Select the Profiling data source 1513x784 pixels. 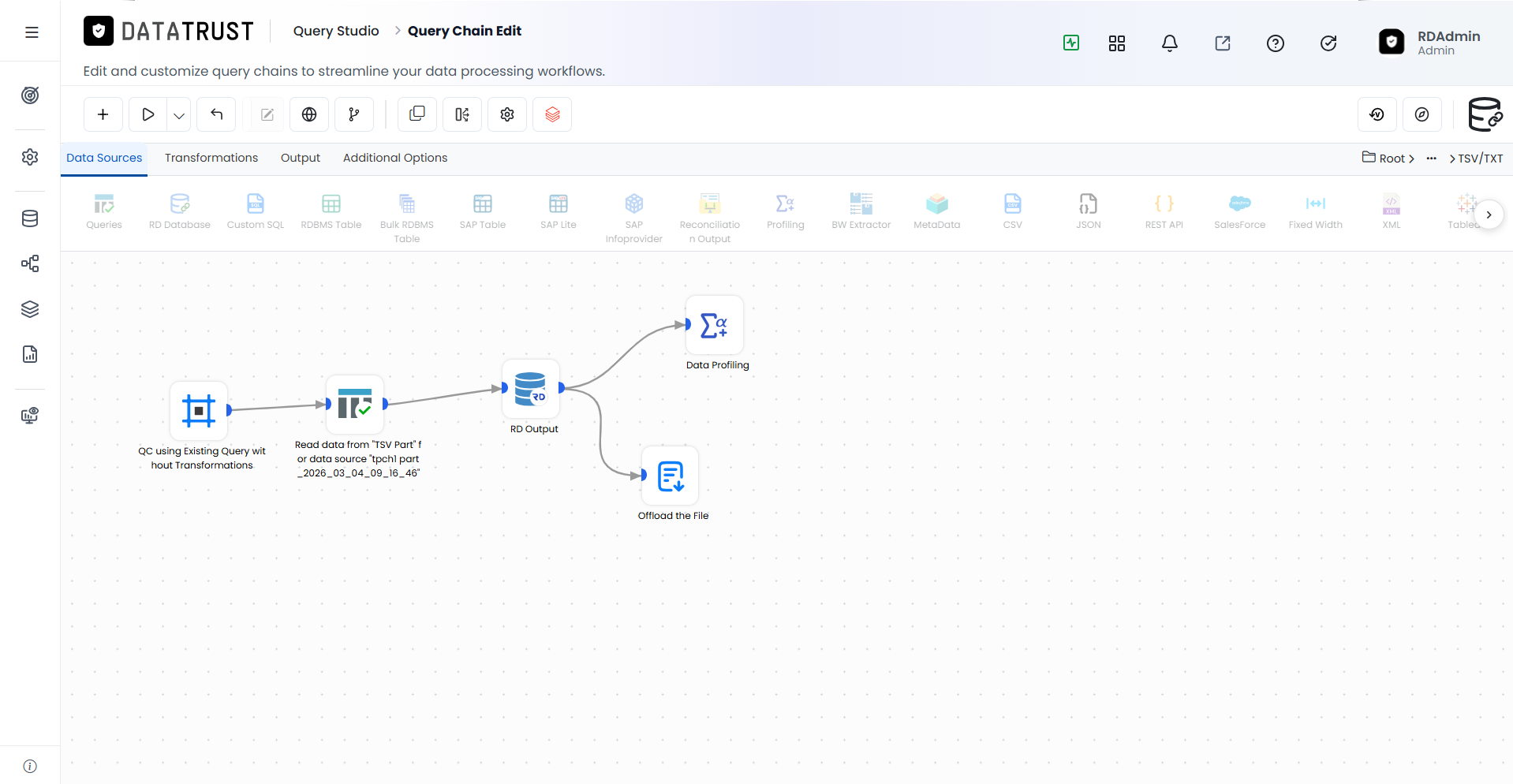click(x=786, y=211)
